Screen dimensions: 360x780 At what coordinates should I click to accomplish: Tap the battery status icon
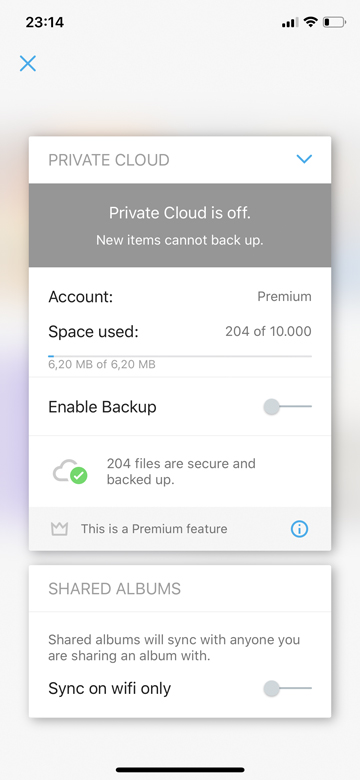pos(334,22)
